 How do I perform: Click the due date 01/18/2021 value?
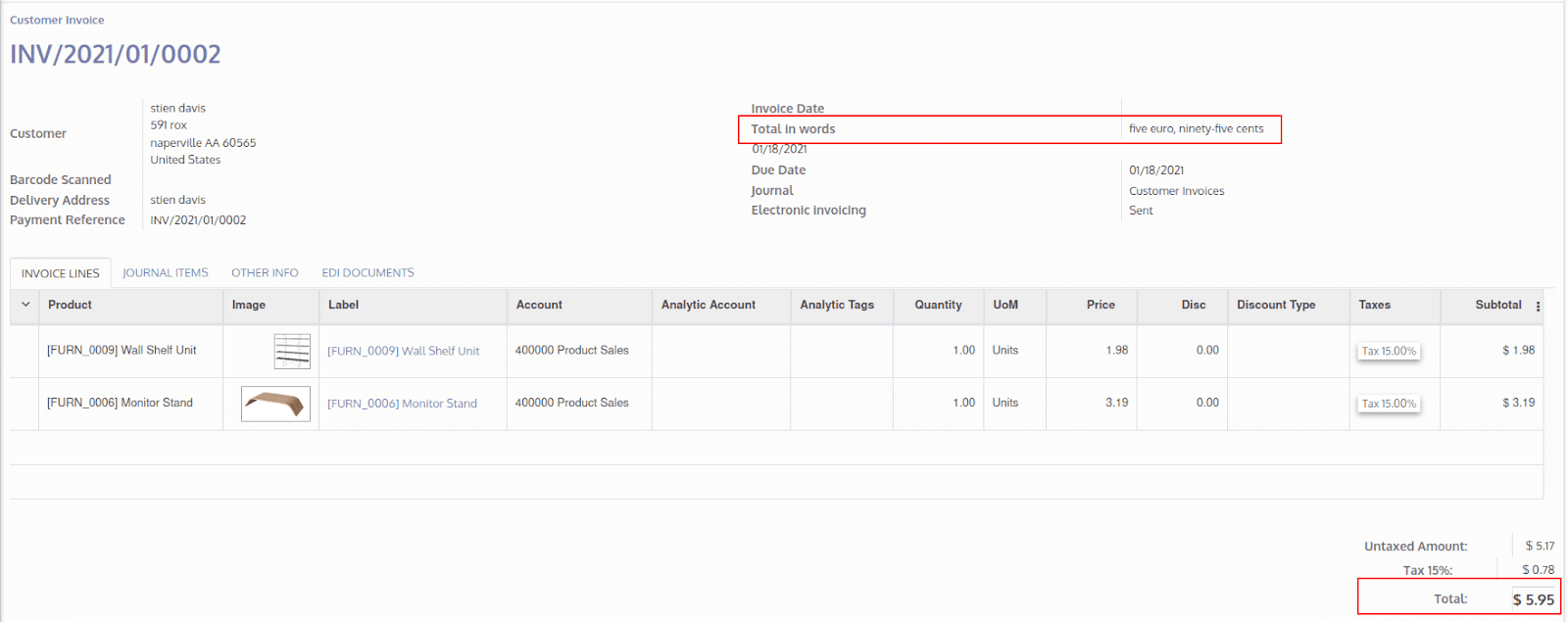[1156, 170]
